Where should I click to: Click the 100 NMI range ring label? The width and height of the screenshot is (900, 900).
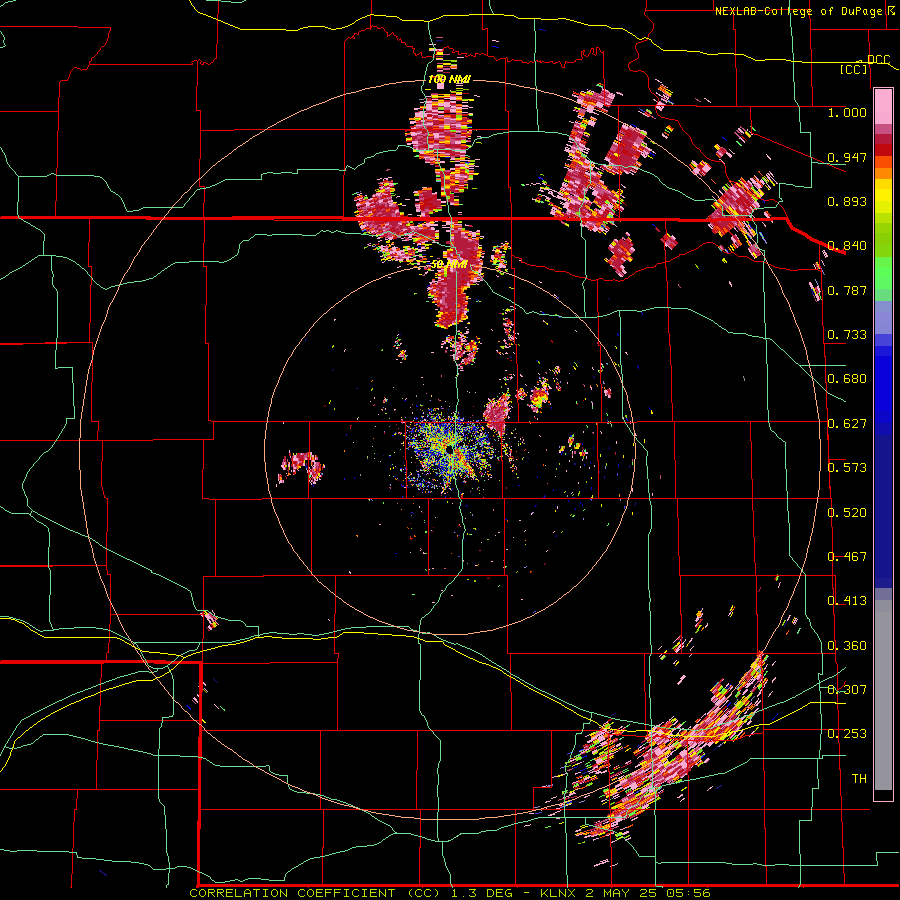coord(449,79)
